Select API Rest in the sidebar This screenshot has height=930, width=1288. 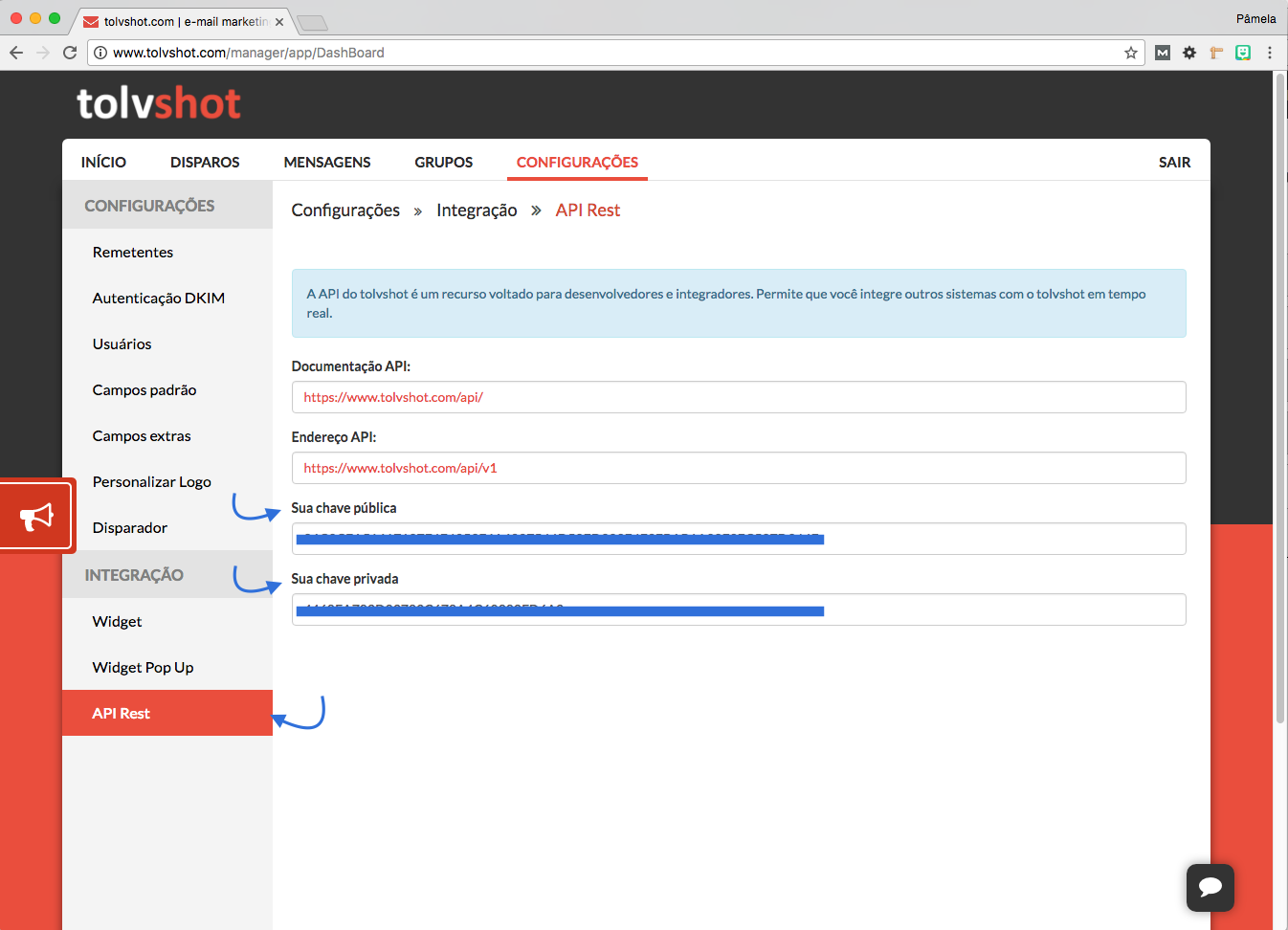(x=167, y=713)
